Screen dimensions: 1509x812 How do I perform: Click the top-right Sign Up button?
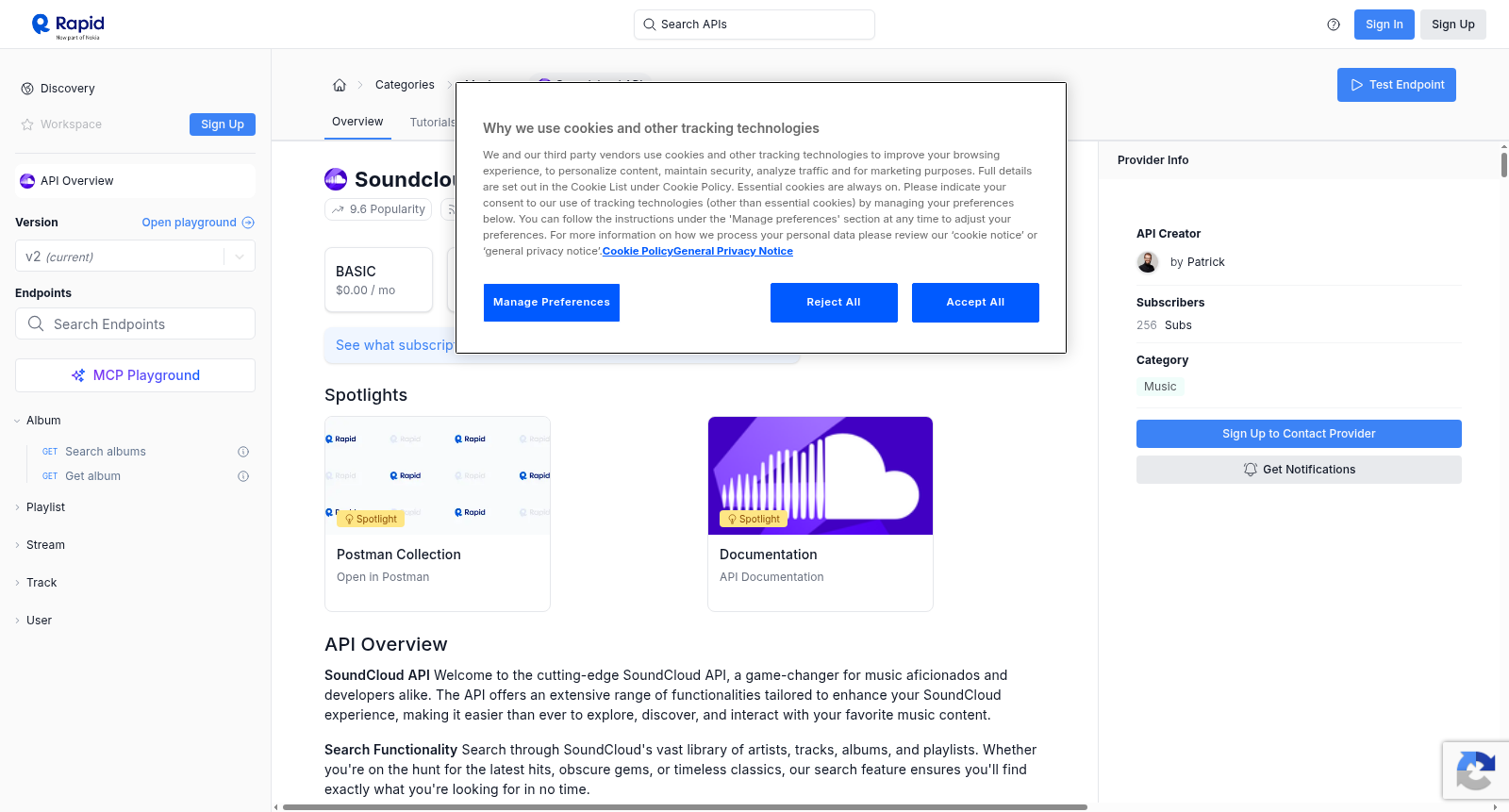1453,25
